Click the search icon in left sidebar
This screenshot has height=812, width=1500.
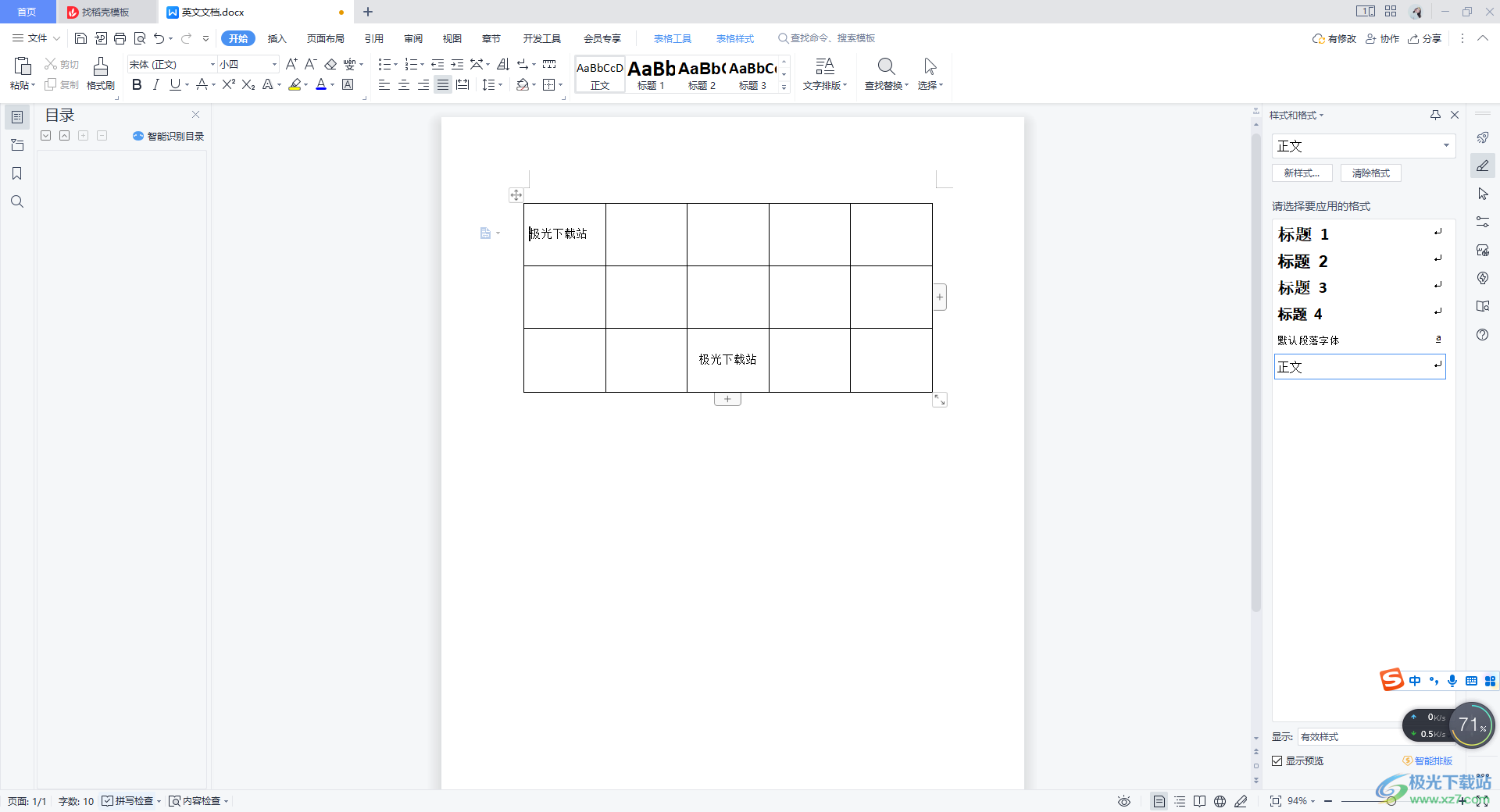[x=16, y=201]
